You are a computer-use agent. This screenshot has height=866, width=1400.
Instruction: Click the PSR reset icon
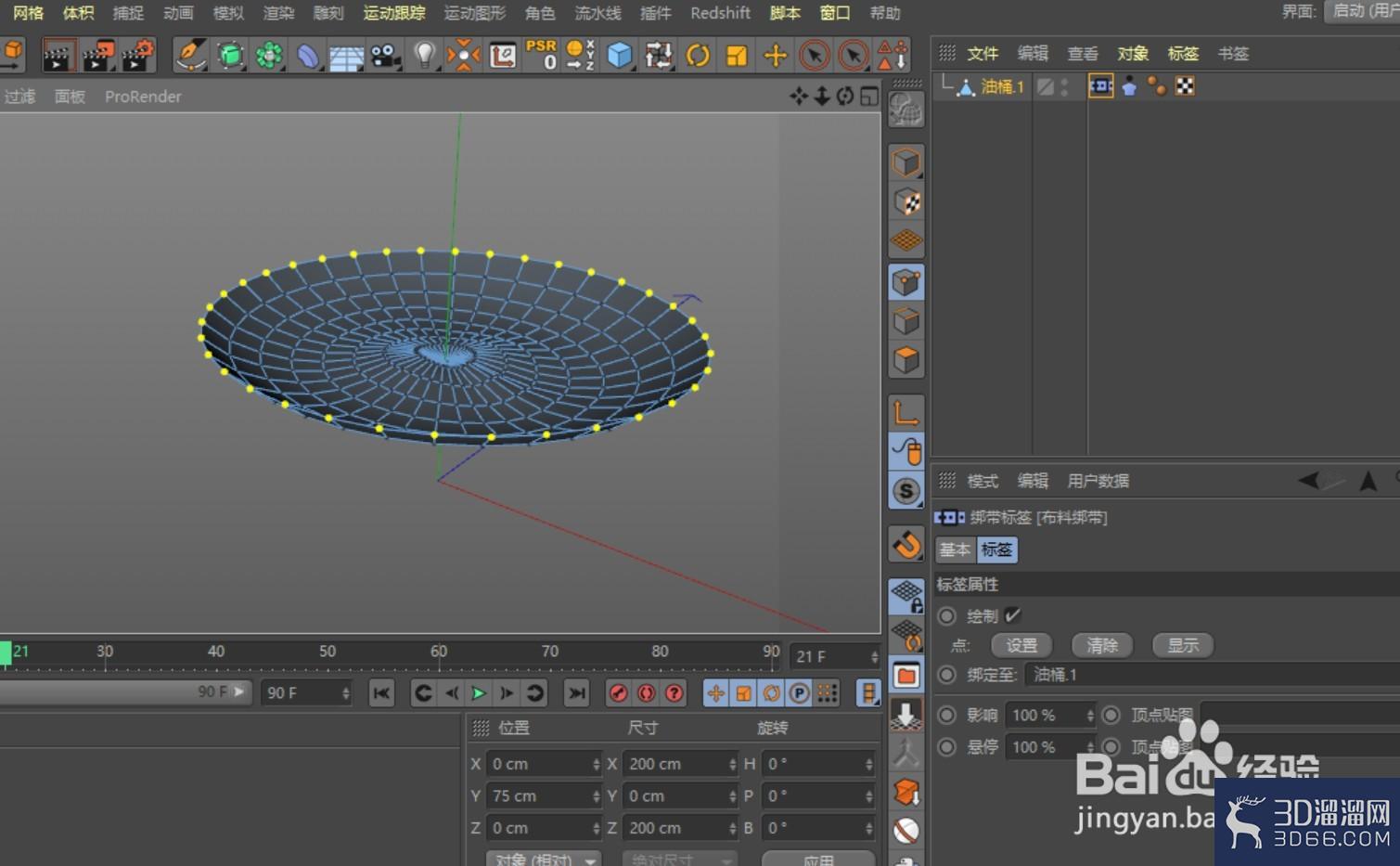tap(541, 56)
